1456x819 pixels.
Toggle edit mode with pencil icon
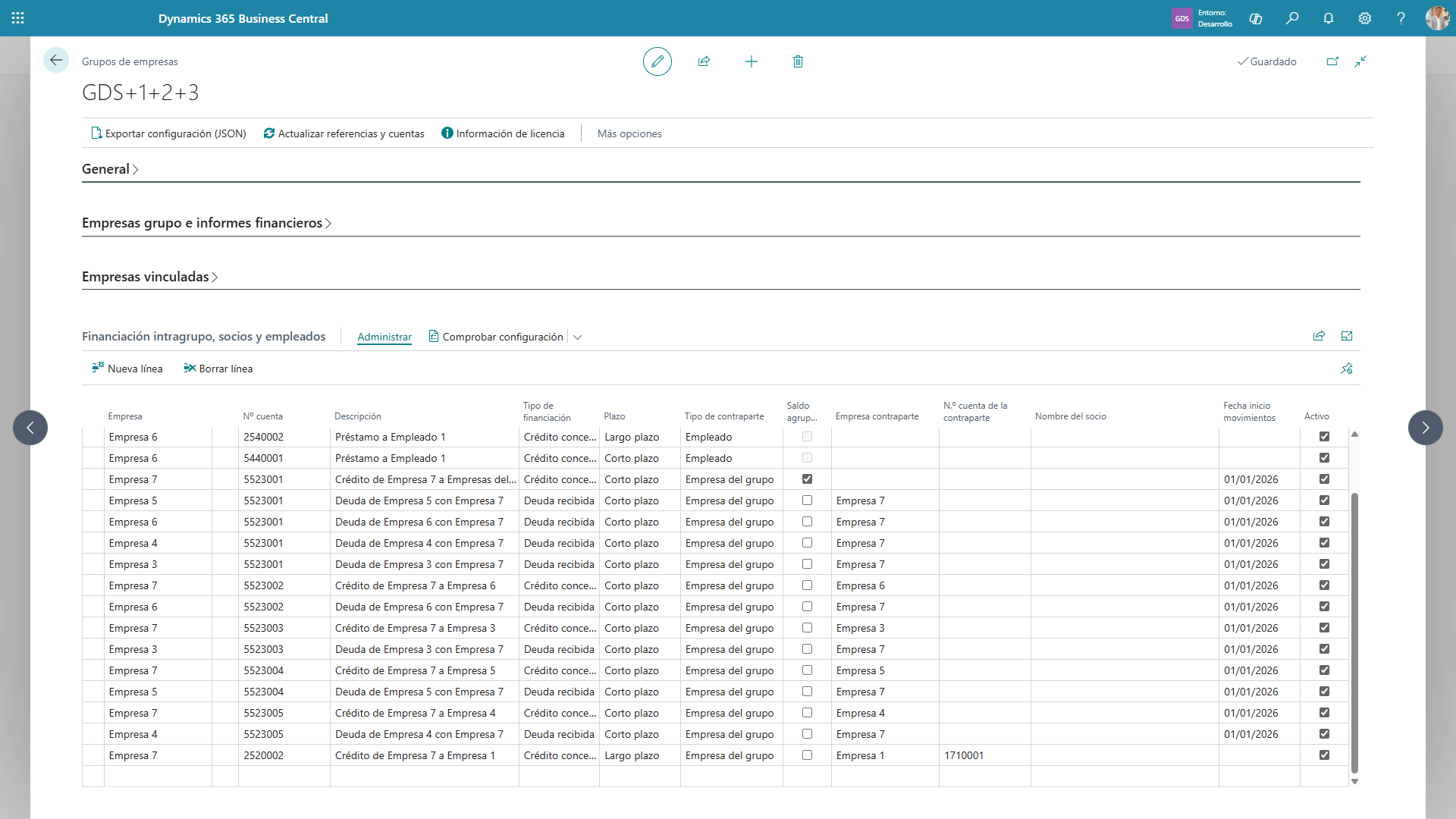(657, 61)
